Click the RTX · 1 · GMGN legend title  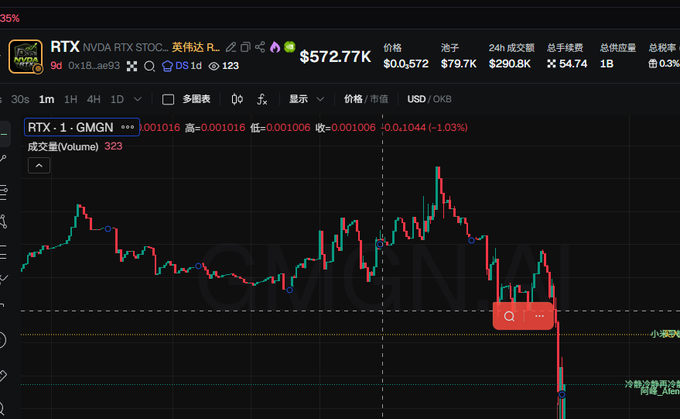pos(70,127)
